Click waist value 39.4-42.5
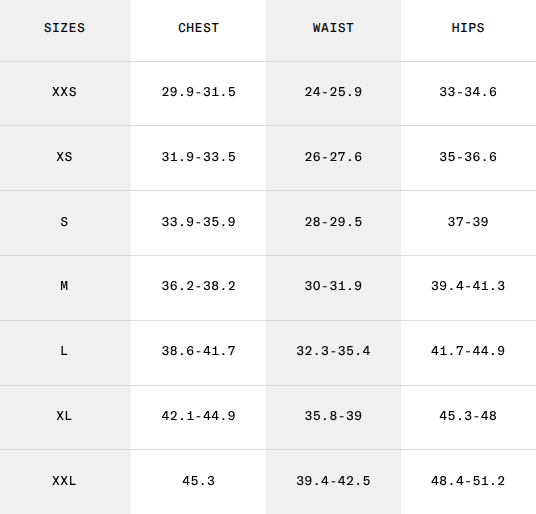This screenshot has width=536, height=514. click(x=333, y=481)
